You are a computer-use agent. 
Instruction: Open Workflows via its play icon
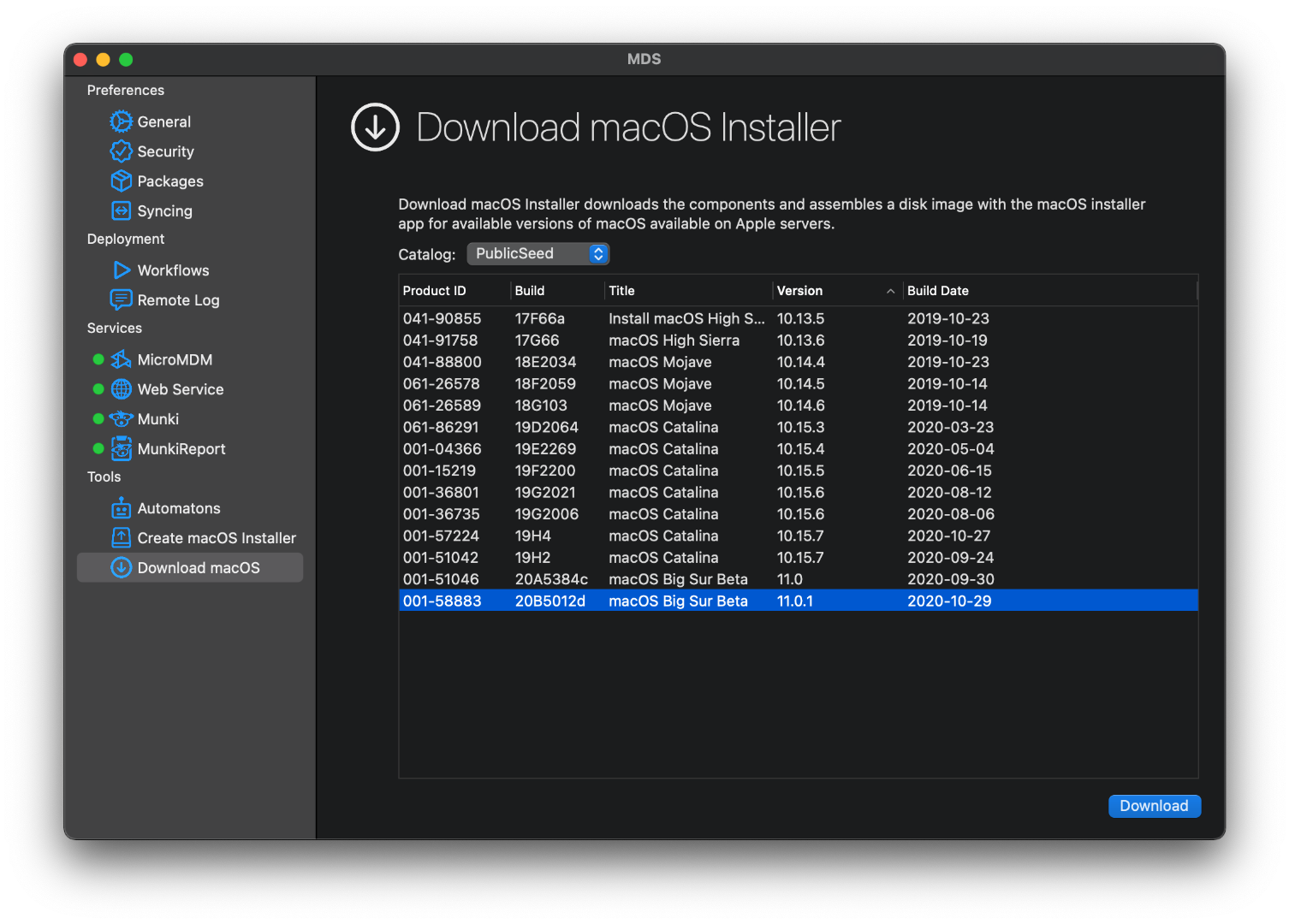tap(122, 270)
